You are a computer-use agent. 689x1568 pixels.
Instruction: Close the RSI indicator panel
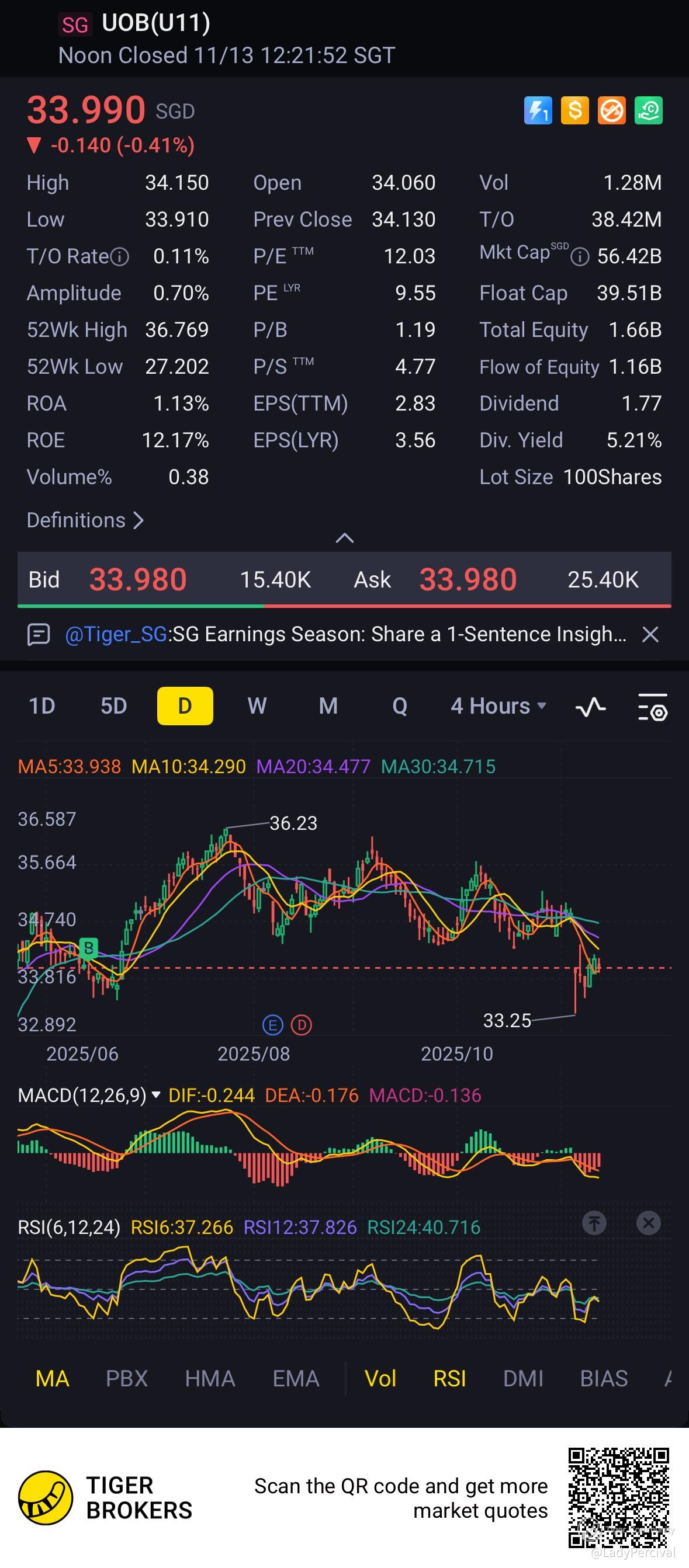click(648, 1222)
